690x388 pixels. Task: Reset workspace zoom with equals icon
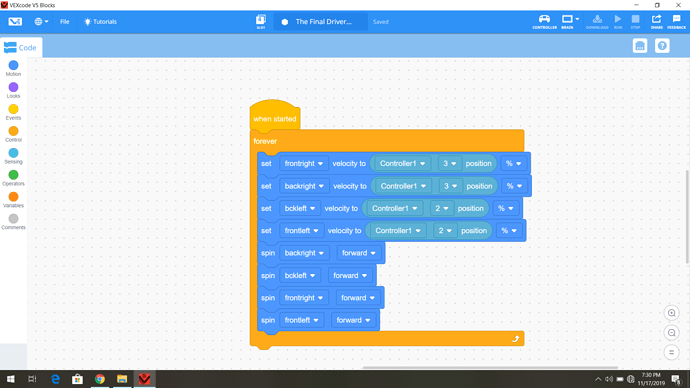point(672,352)
